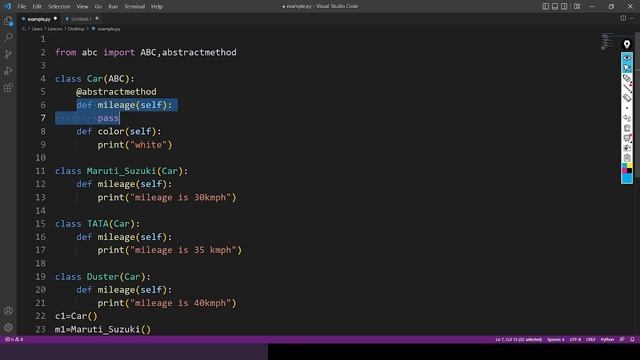
Task: Open the Terminal menu
Action: pyautogui.click(x=134, y=7)
